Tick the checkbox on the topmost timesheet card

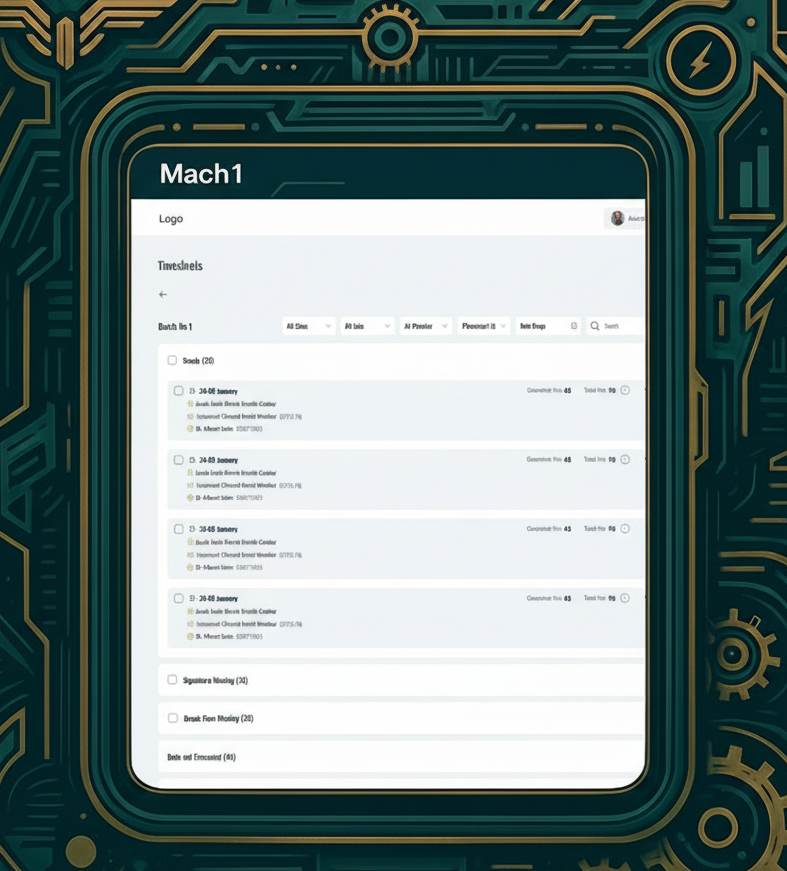[178, 391]
